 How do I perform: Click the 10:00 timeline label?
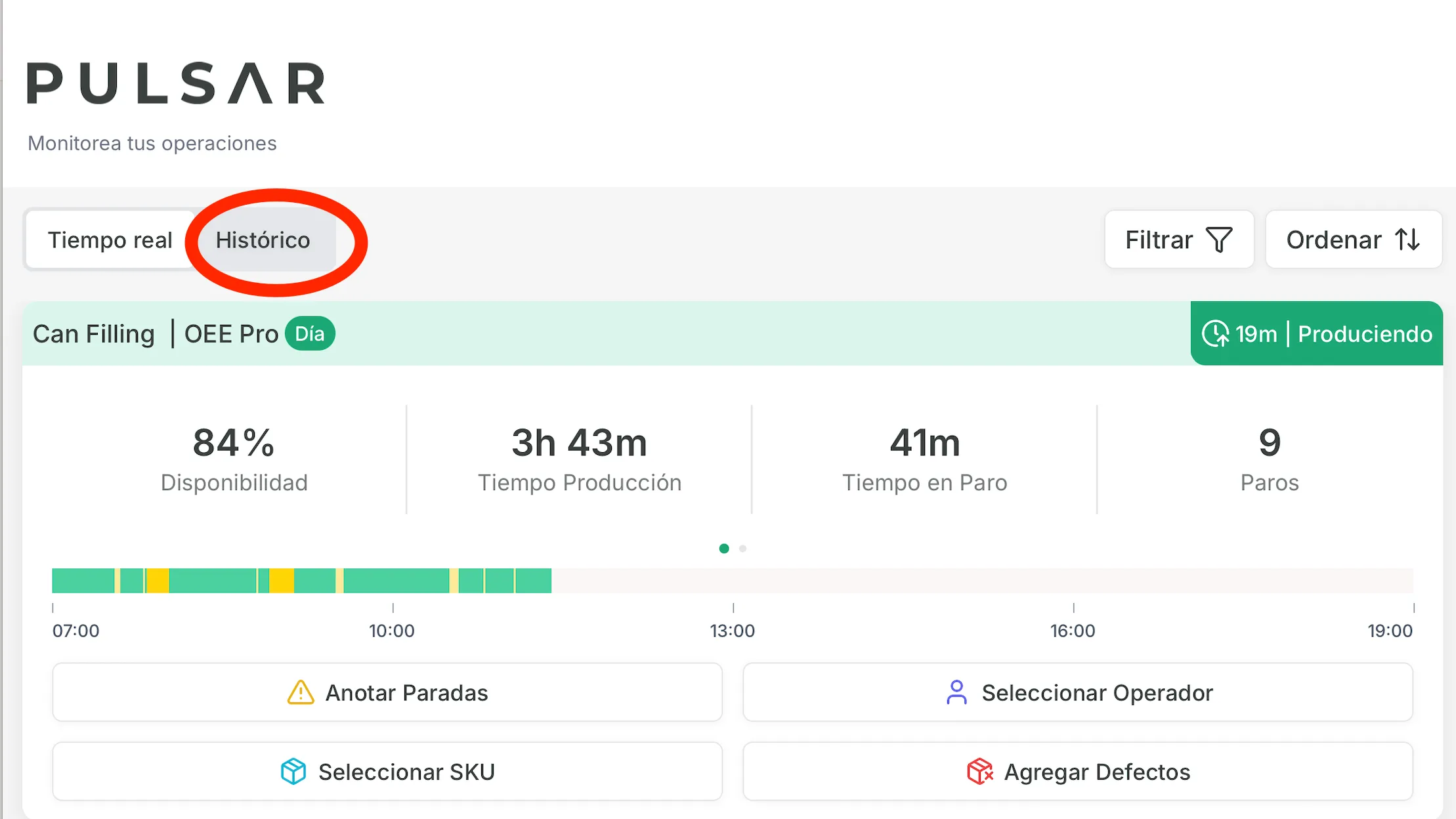point(392,631)
